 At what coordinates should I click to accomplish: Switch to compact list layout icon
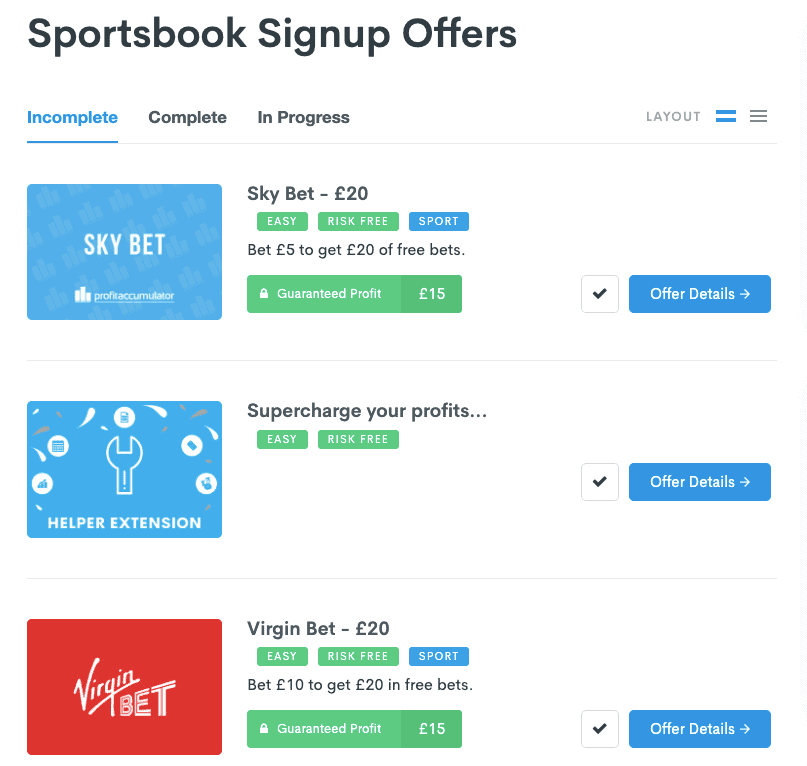coord(758,116)
